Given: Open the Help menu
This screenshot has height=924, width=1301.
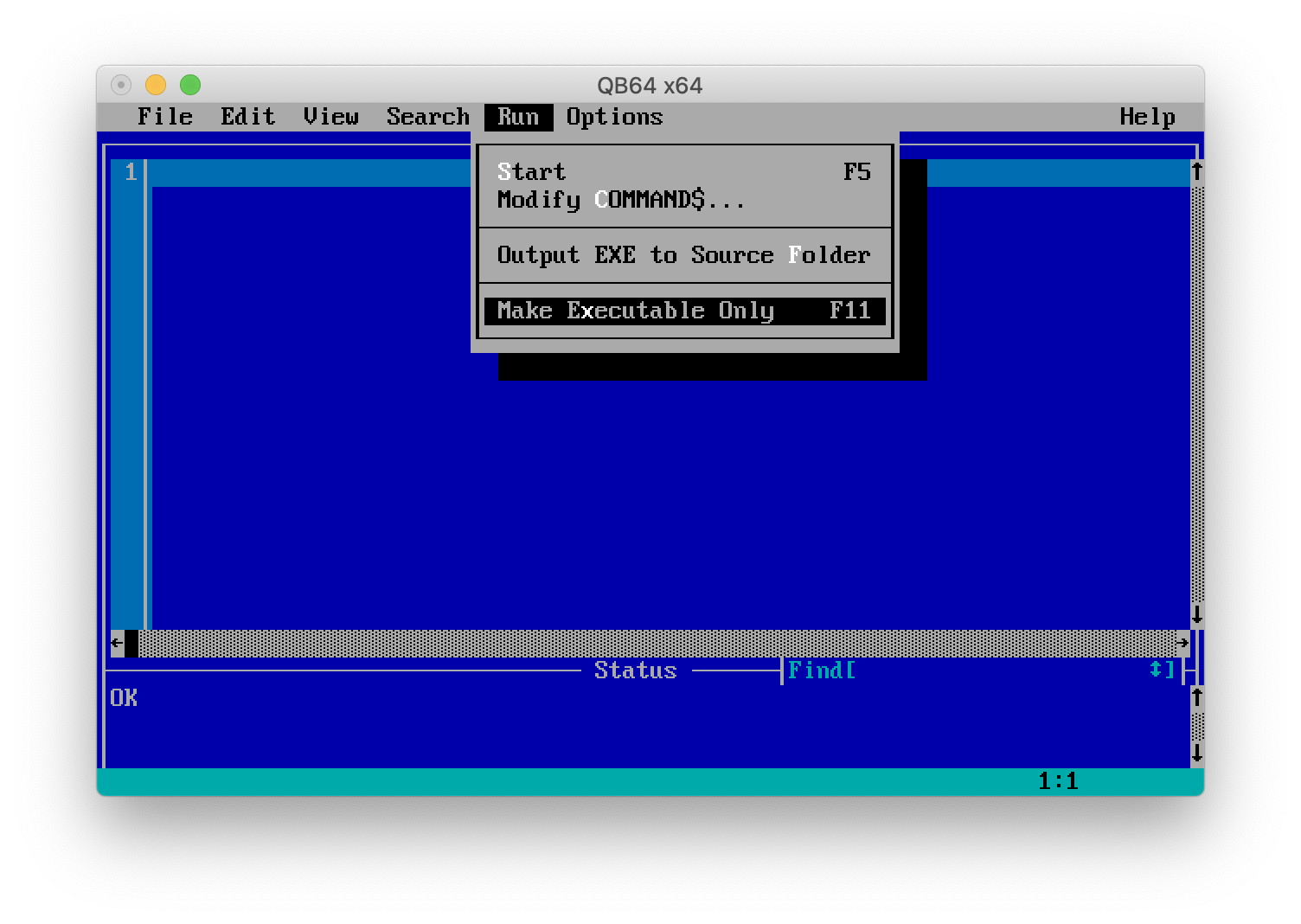Looking at the screenshot, I should (x=1147, y=117).
